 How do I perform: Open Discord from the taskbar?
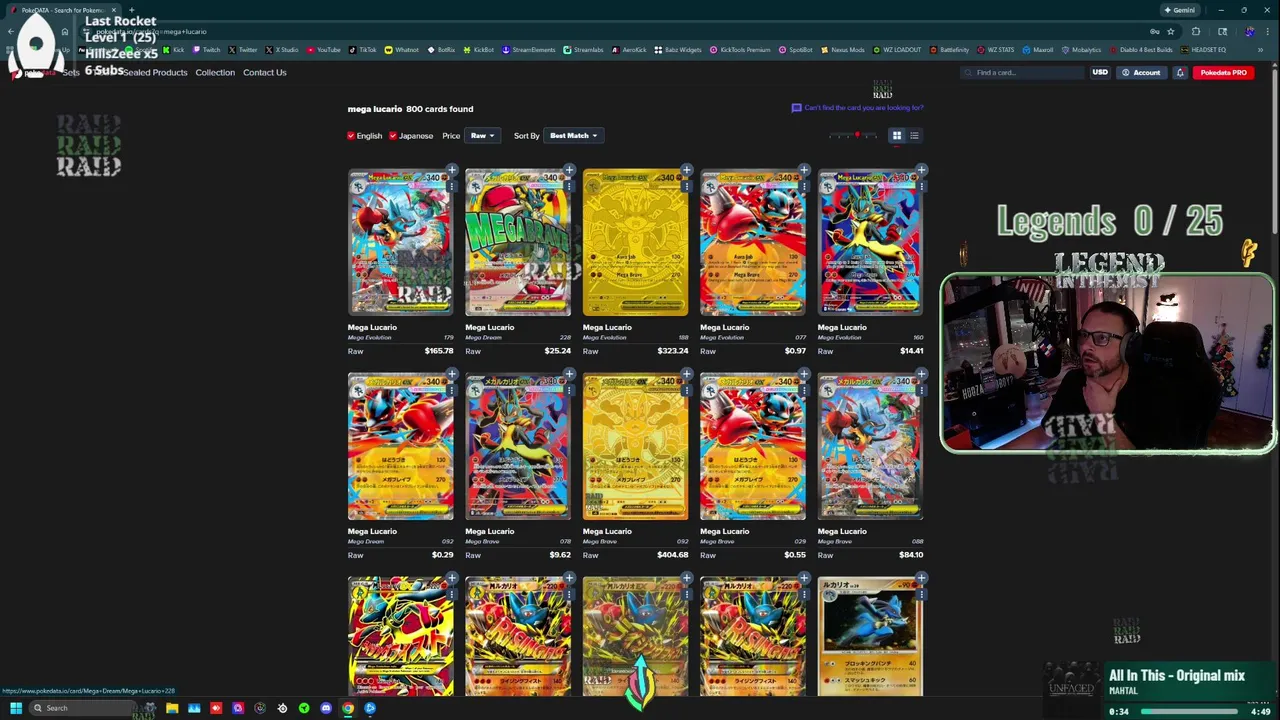[x=326, y=708]
